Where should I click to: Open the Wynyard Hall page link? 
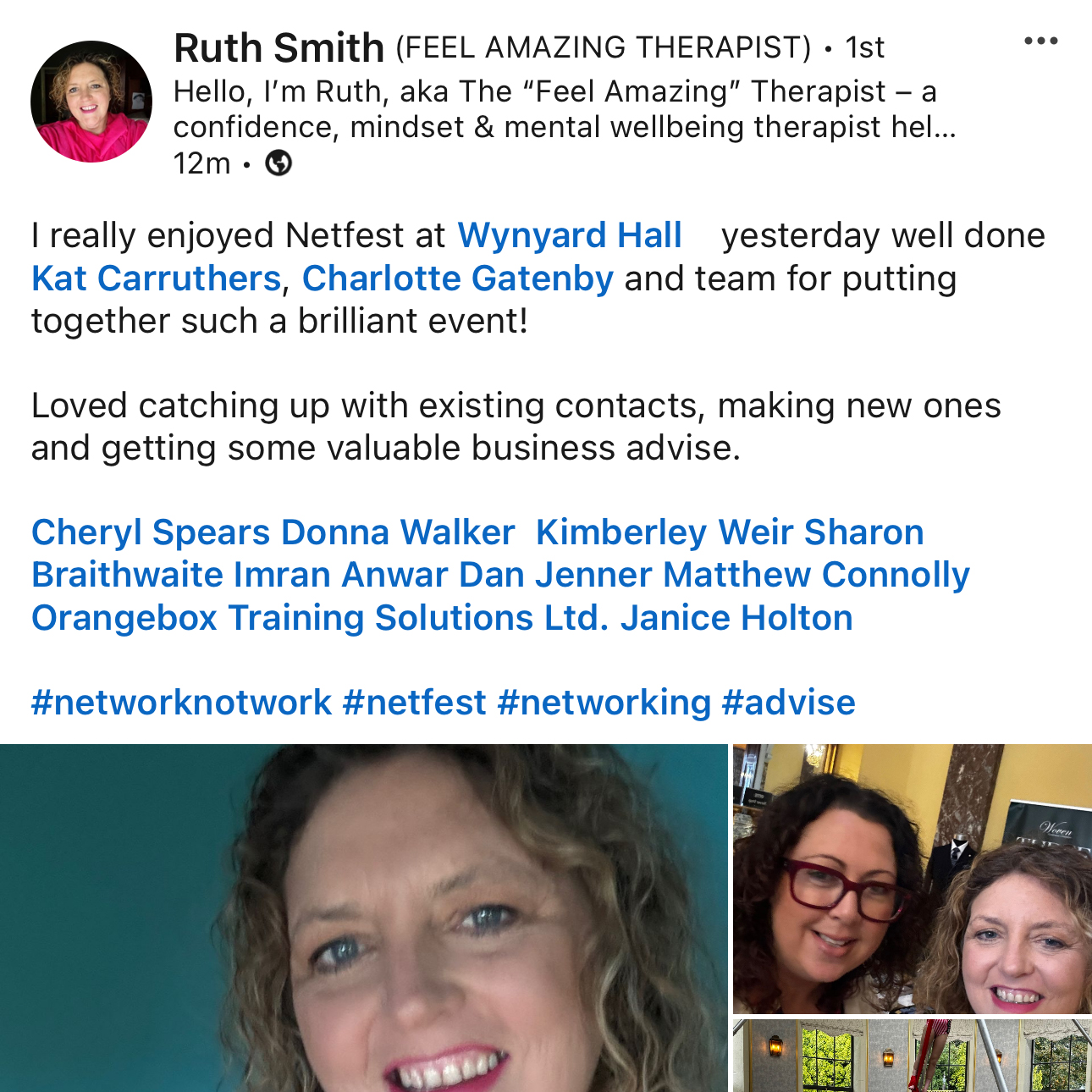point(570,235)
